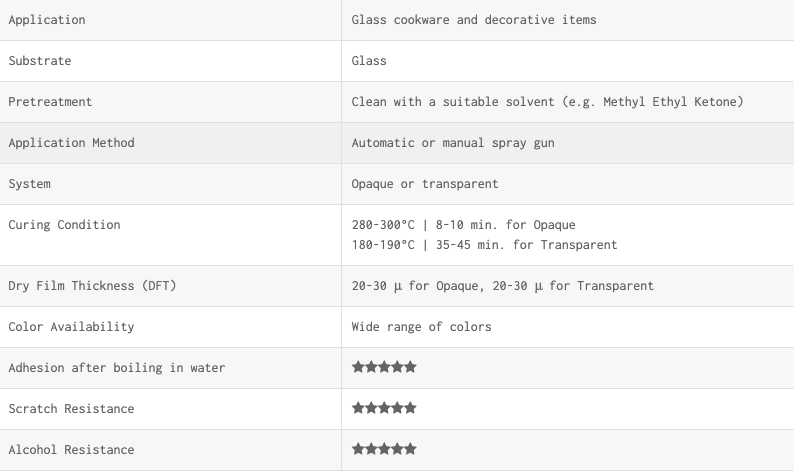Click the 180-190°C transparent curing line
This screenshot has height=471, width=794.
click(x=484, y=245)
